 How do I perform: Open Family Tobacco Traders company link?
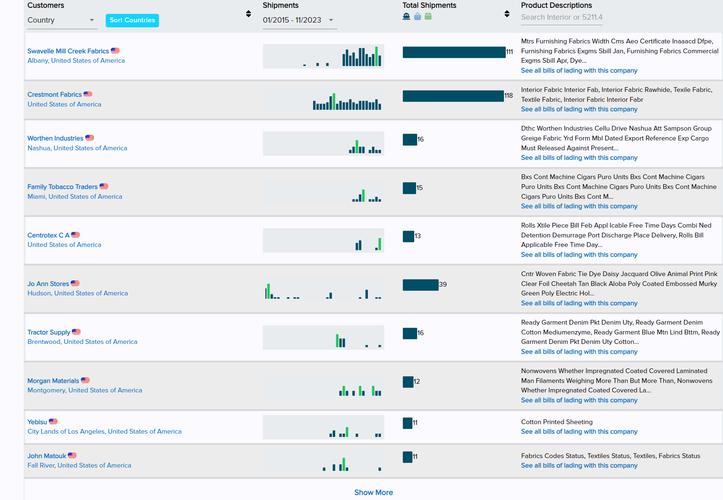pyautogui.click(x=62, y=187)
